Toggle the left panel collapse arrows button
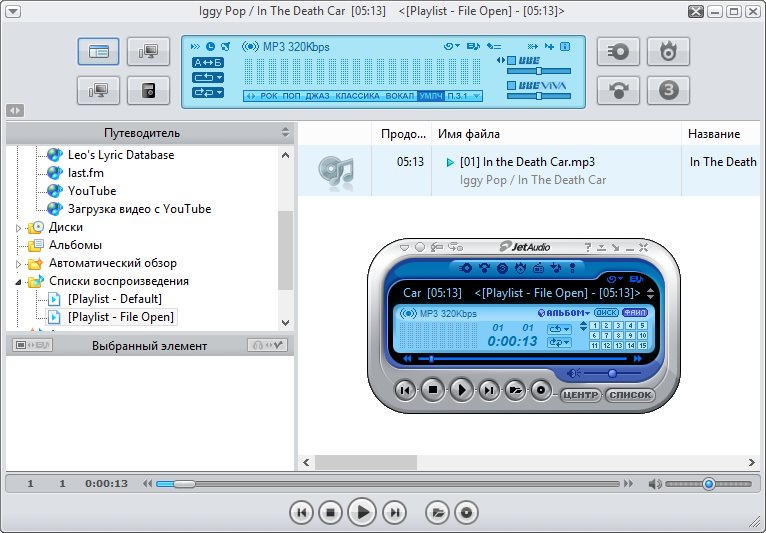The height and width of the screenshot is (533, 766). coord(15,110)
